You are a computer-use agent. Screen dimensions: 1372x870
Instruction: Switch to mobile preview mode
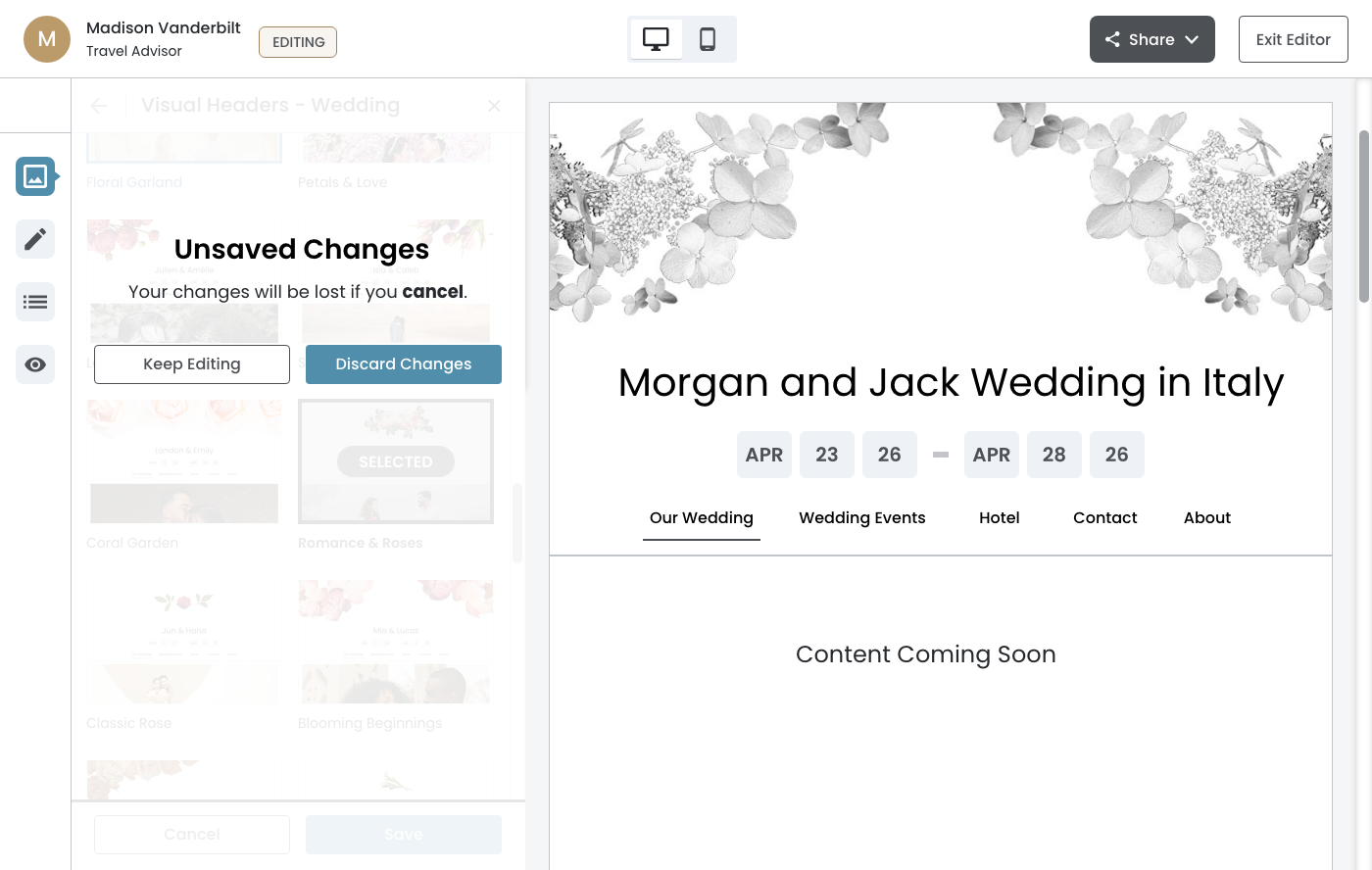pos(708,39)
